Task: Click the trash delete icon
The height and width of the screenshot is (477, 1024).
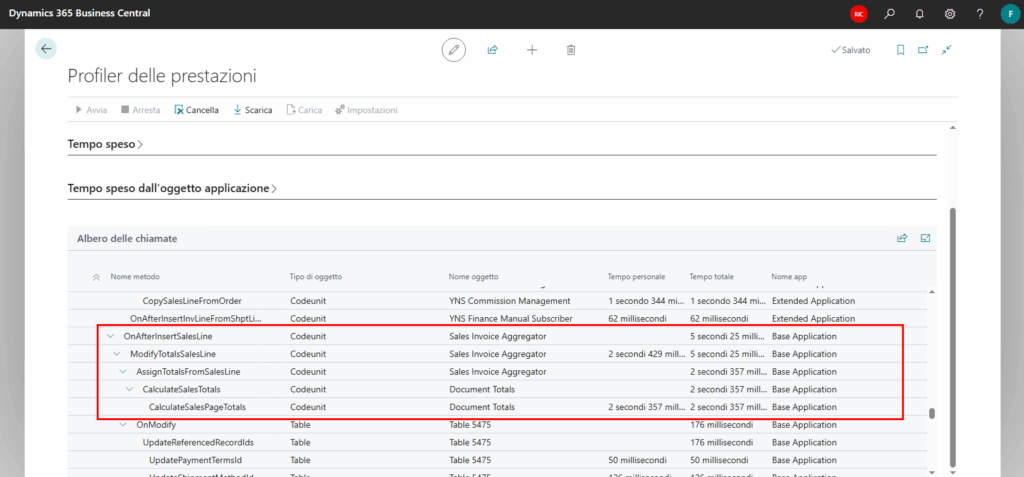Action: click(571, 49)
